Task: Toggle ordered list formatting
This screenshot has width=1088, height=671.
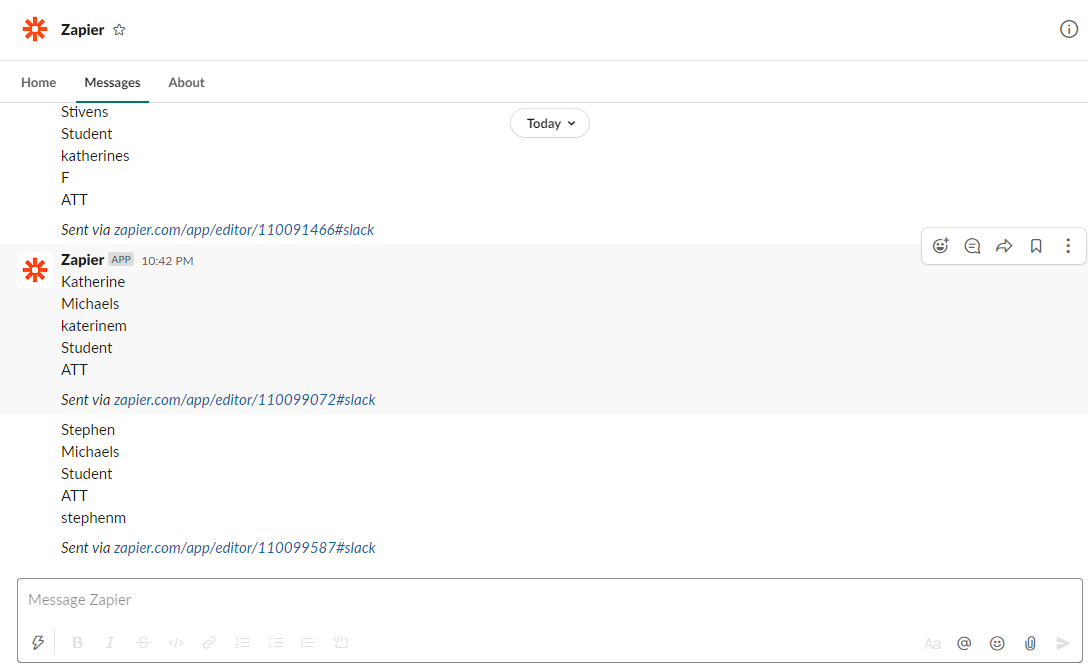Action: (x=242, y=643)
